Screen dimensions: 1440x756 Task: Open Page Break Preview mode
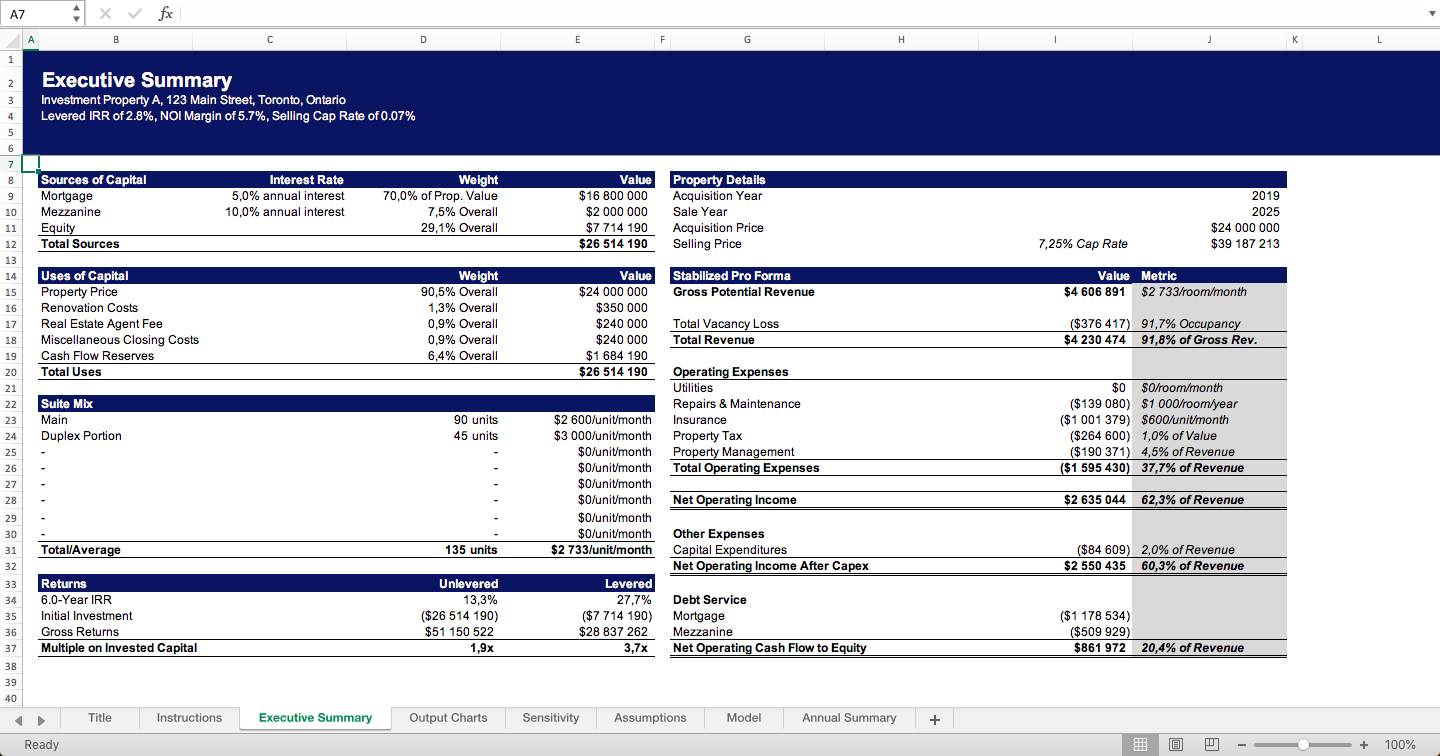(x=1211, y=745)
